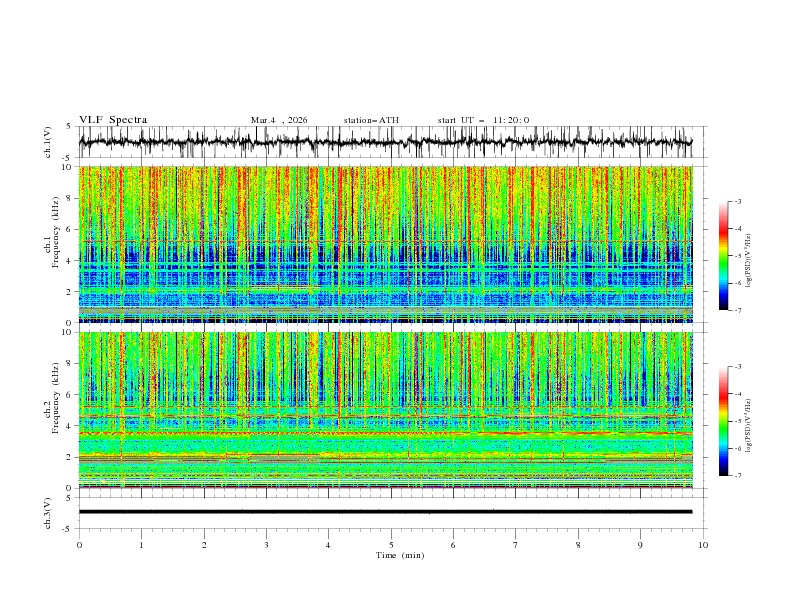
Task: Click time axis tick label "0"
Action: click(79, 545)
